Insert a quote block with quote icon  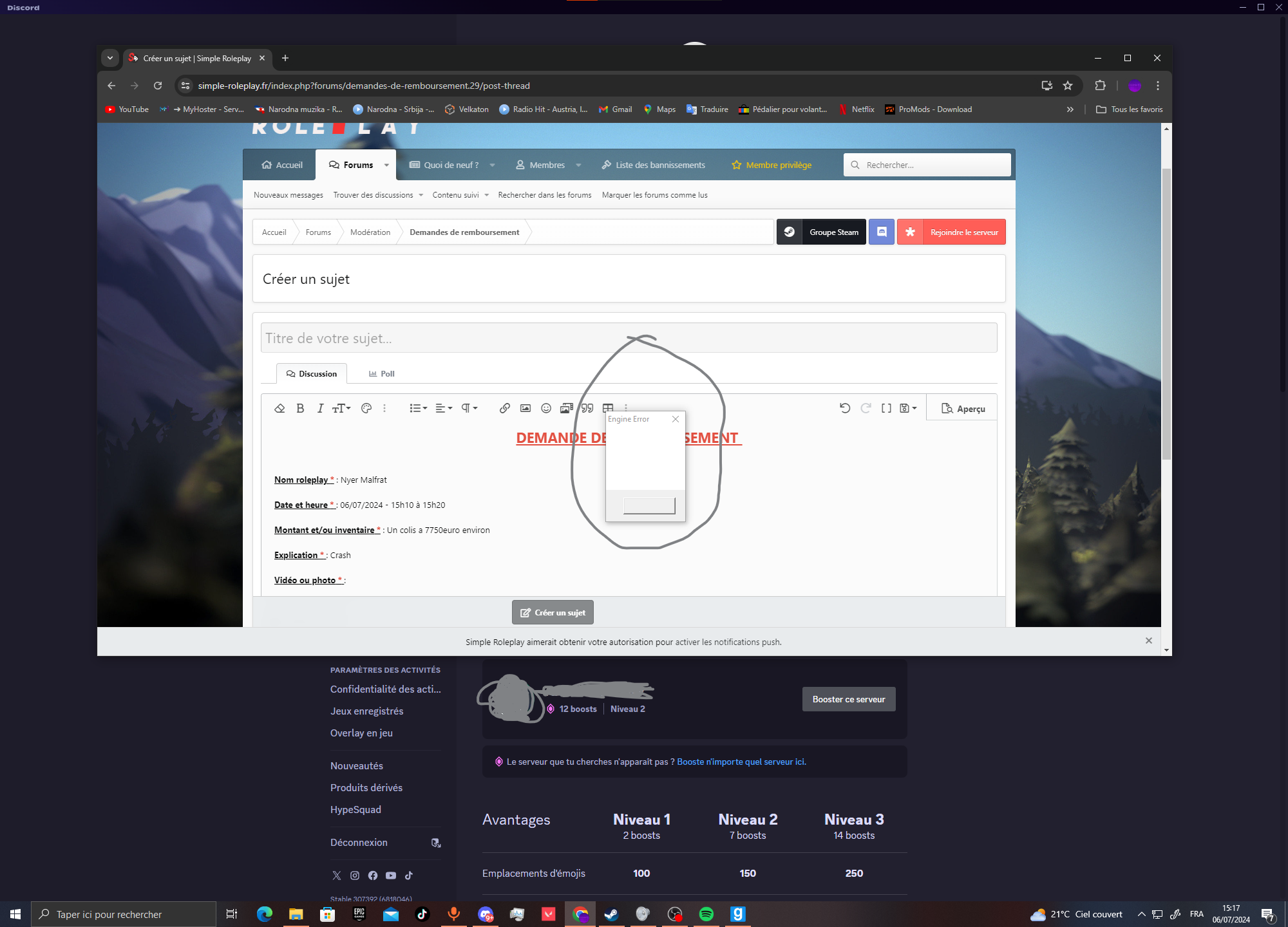pos(587,408)
